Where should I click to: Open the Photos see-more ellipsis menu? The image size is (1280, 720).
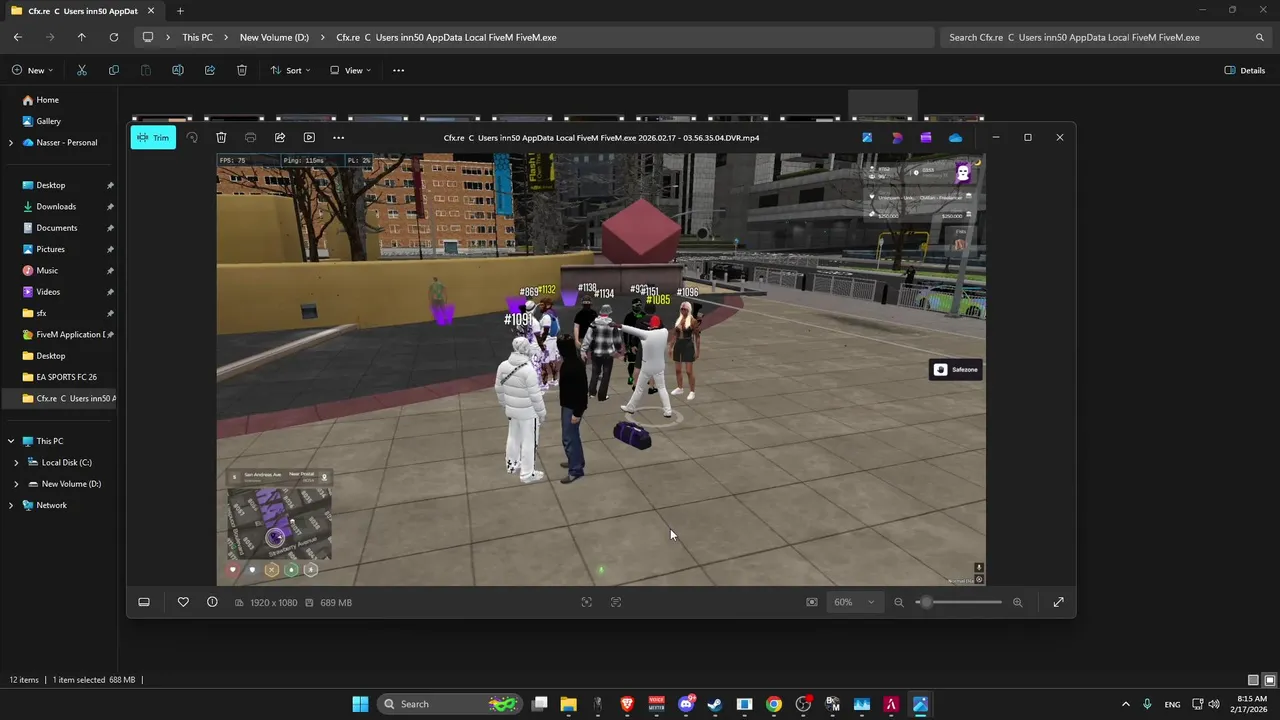(x=338, y=137)
